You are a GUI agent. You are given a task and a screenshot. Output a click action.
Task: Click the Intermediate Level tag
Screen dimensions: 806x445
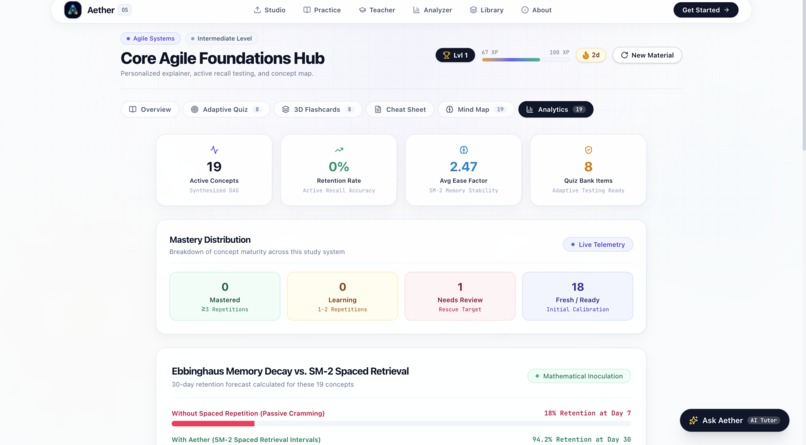coord(221,39)
